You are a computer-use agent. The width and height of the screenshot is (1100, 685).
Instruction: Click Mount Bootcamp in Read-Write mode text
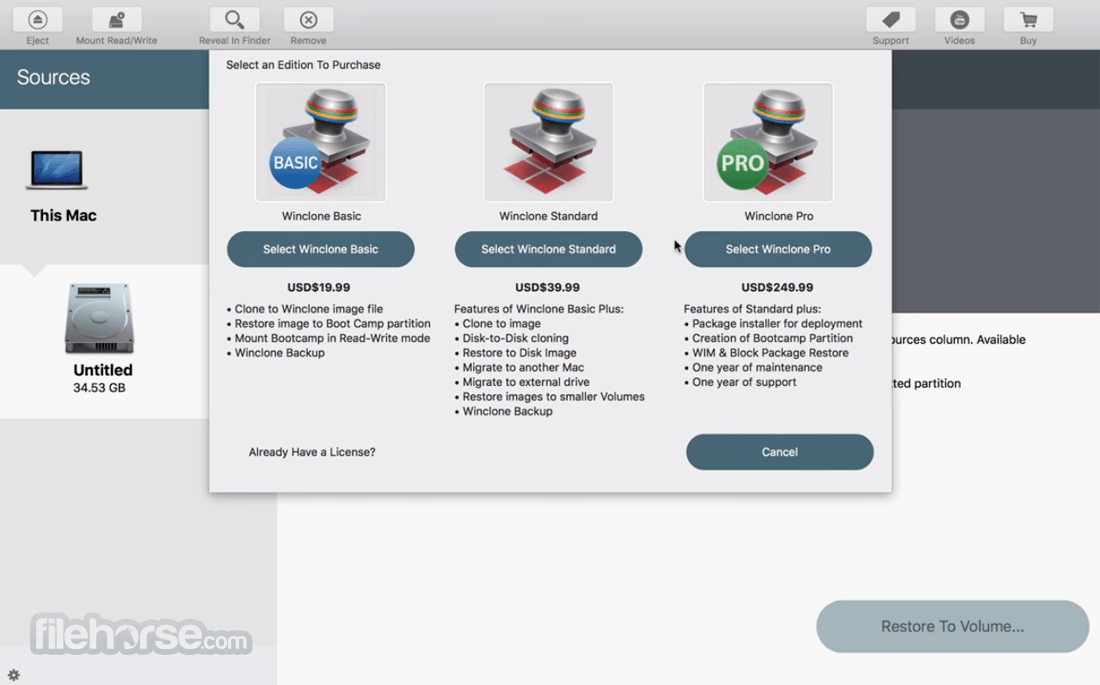pyautogui.click(x=333, y=338)
